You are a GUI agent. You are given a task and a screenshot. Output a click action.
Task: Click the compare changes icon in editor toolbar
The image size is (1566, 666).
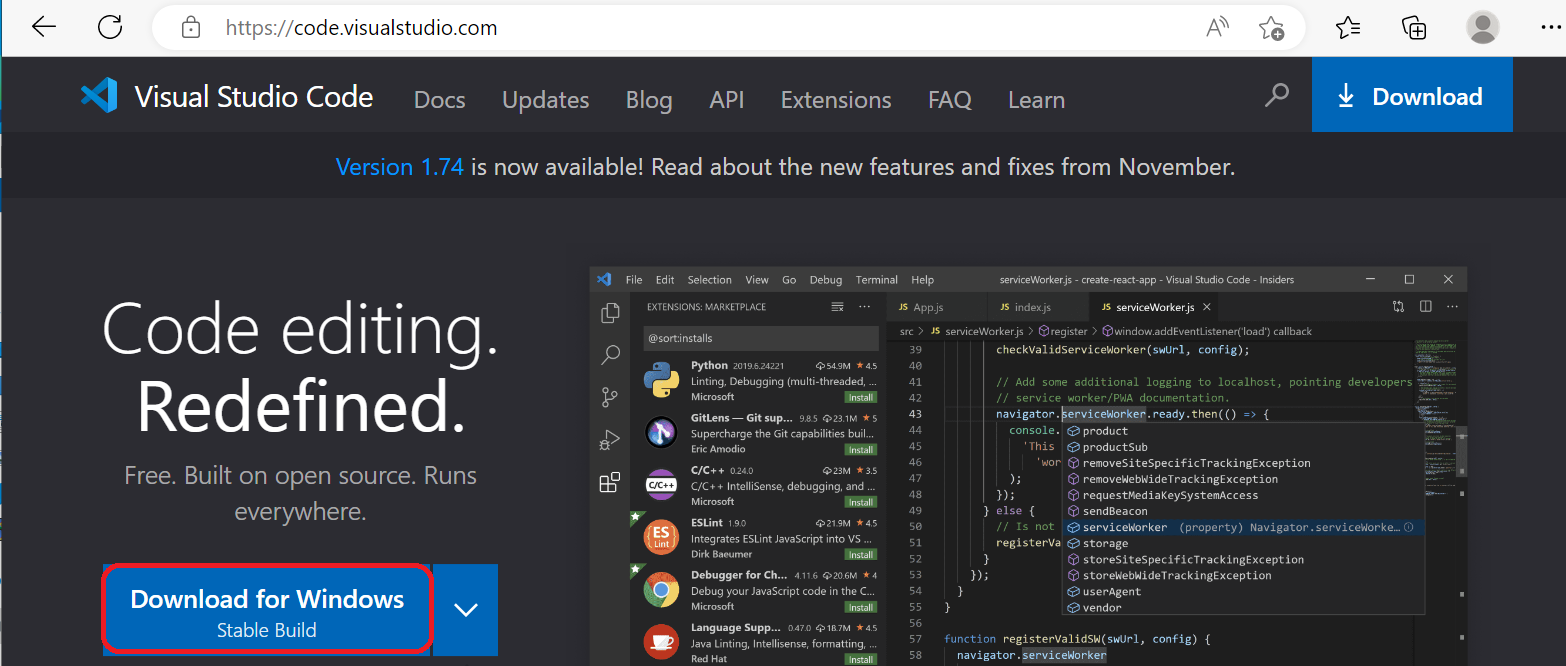pyautogui.click(x=1399, y=307)
